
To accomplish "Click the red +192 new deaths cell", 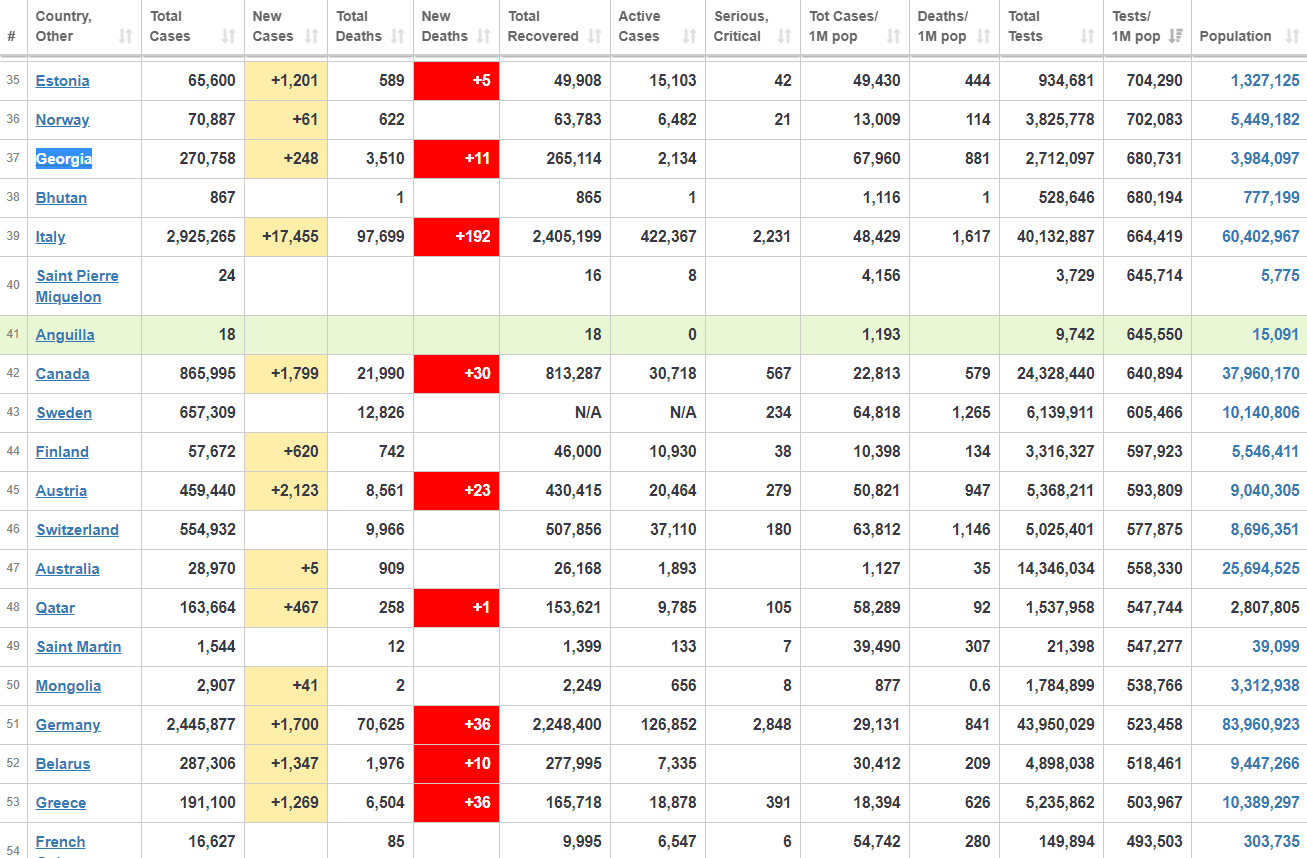I will [x=456, y=237].
